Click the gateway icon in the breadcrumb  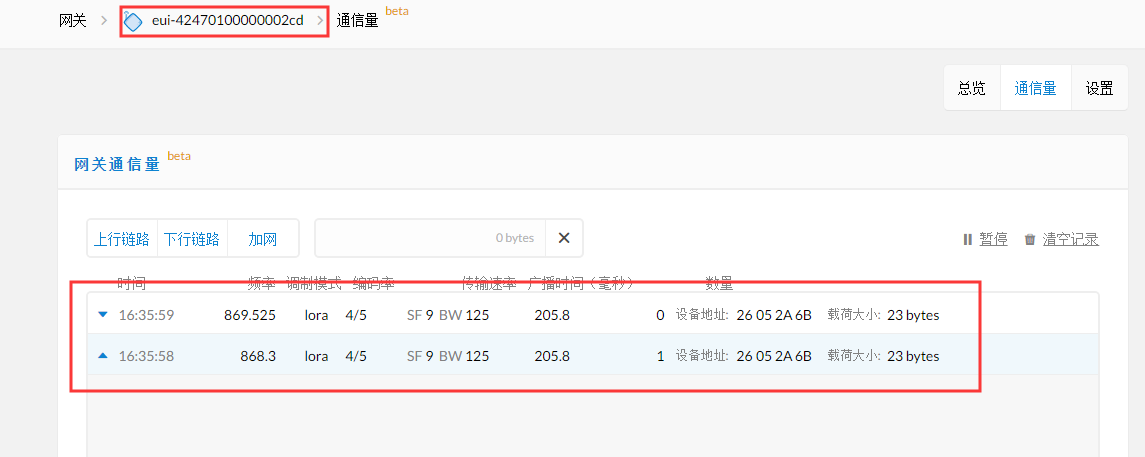[133, 21]
